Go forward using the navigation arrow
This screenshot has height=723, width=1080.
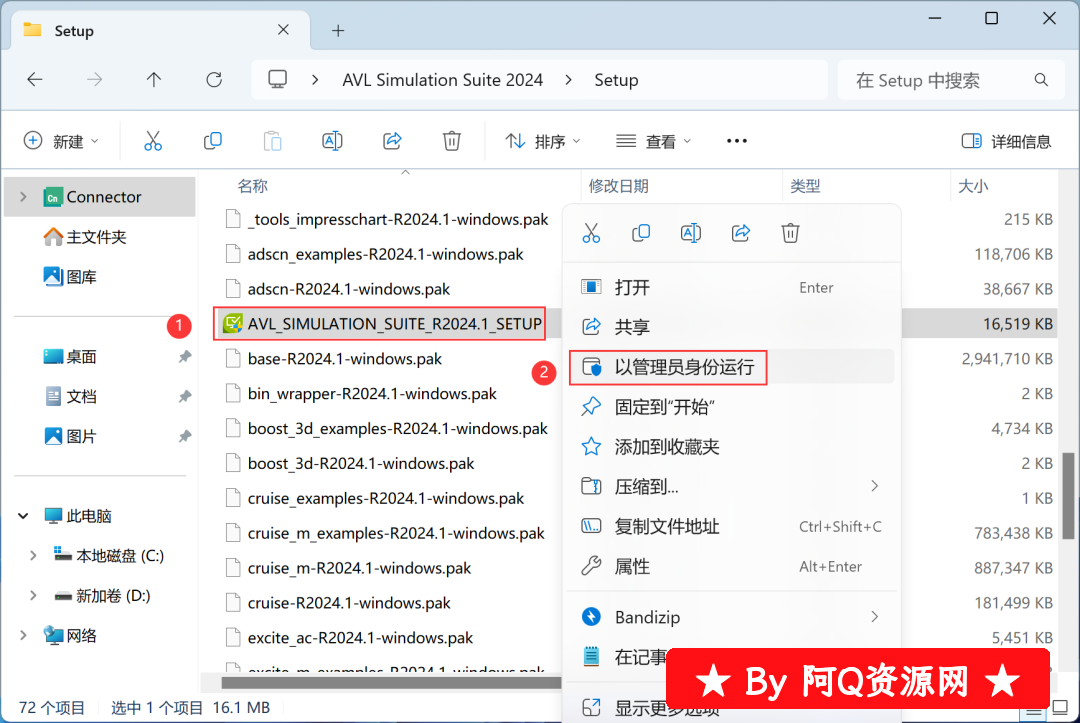click(x=94, y=80)
